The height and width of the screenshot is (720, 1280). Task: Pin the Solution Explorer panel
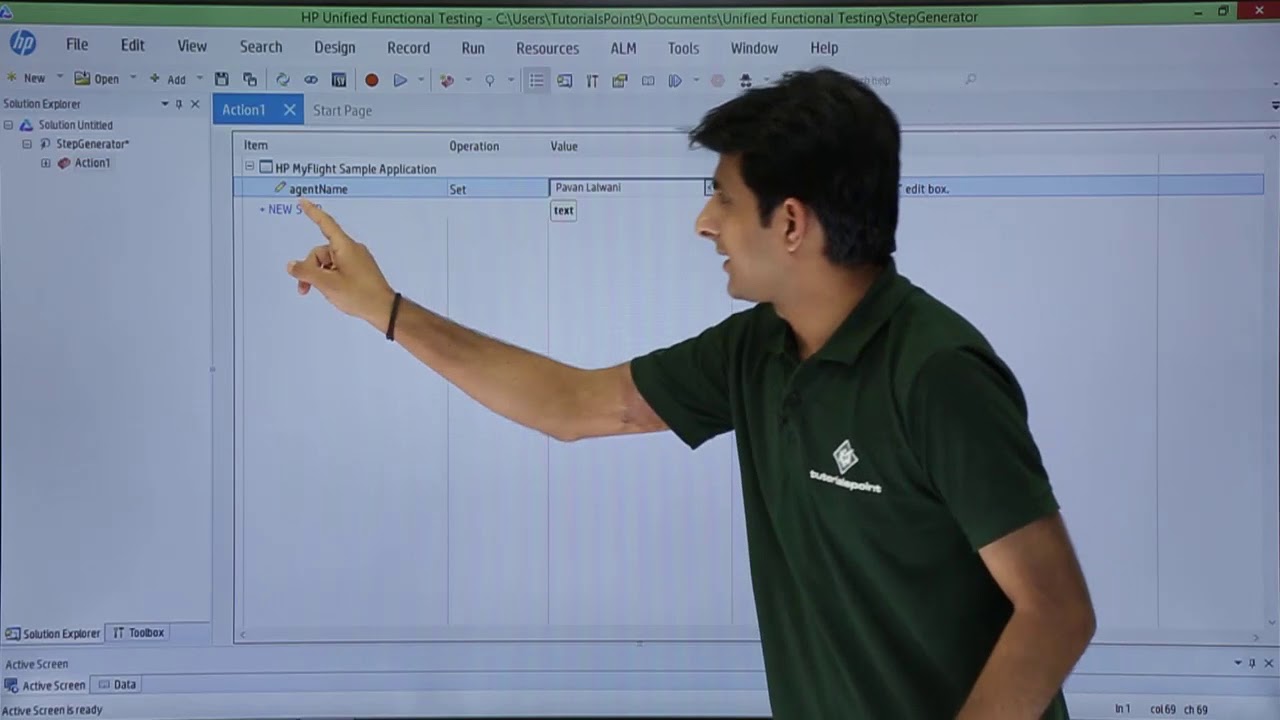tap(179, 104)
